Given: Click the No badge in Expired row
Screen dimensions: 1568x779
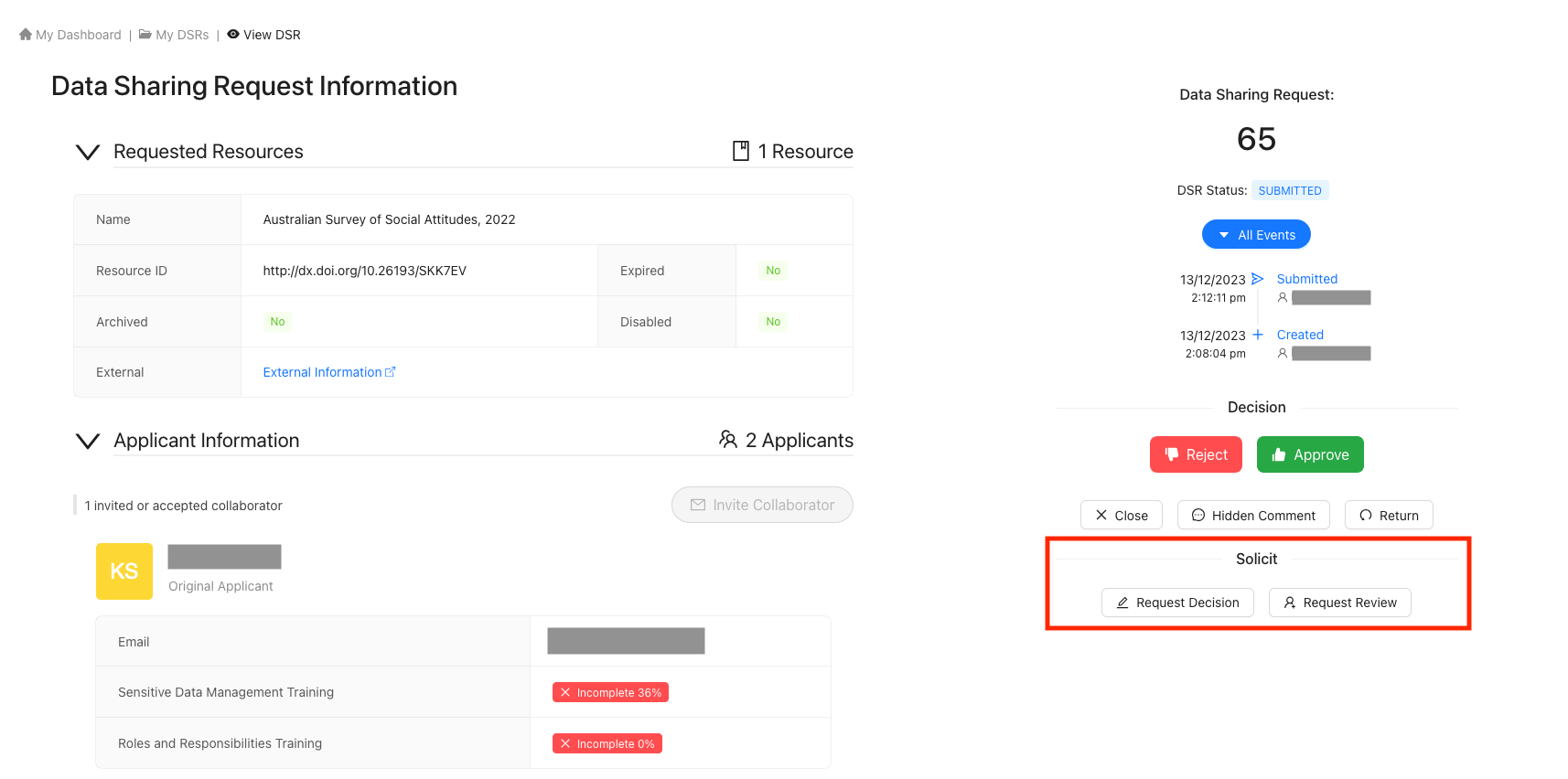Looking at the screenshot, I should 773,271.
